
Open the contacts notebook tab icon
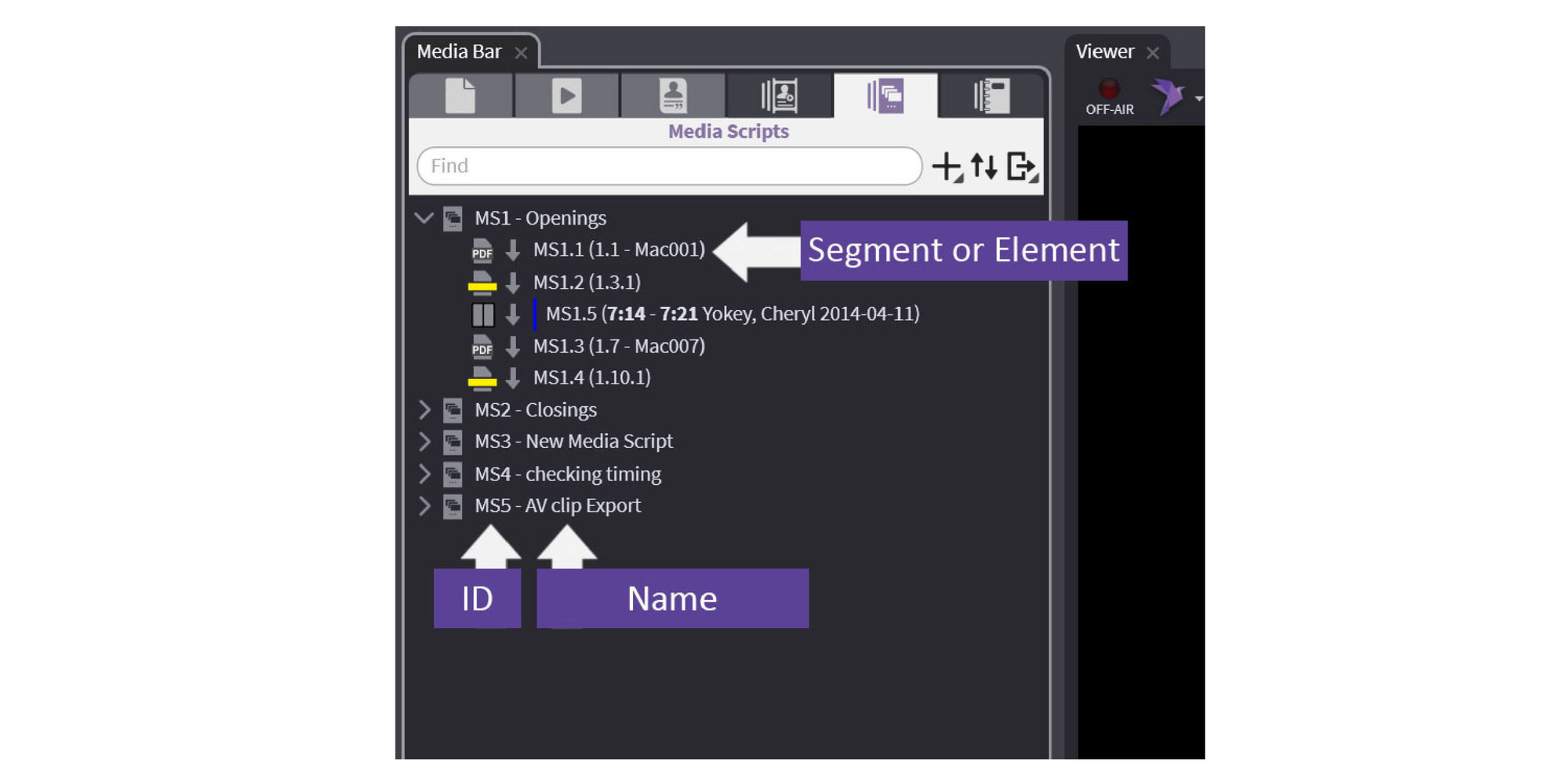pyautogui.click(x=779, y=96)
